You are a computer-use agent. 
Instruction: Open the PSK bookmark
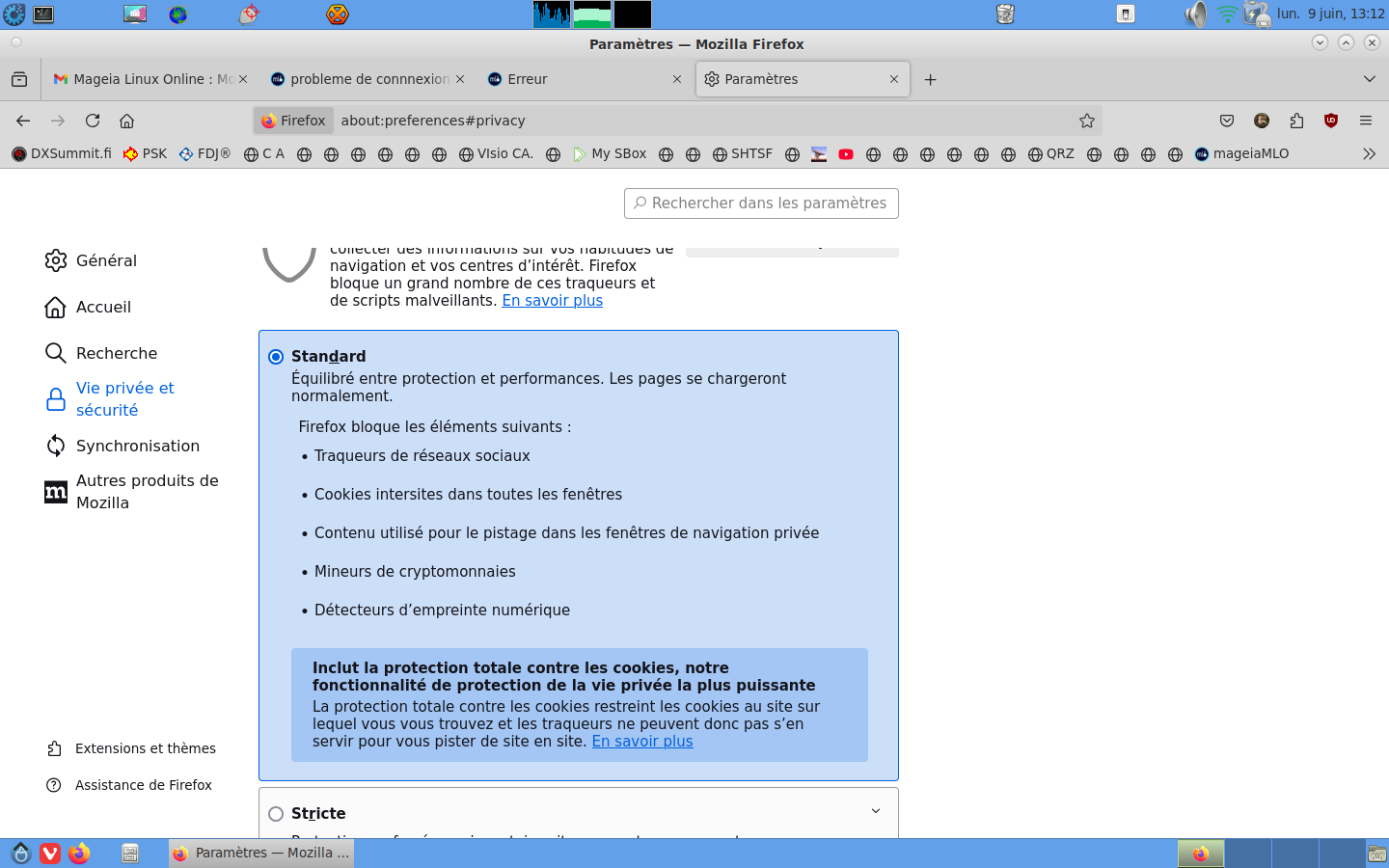click(146, 154)
